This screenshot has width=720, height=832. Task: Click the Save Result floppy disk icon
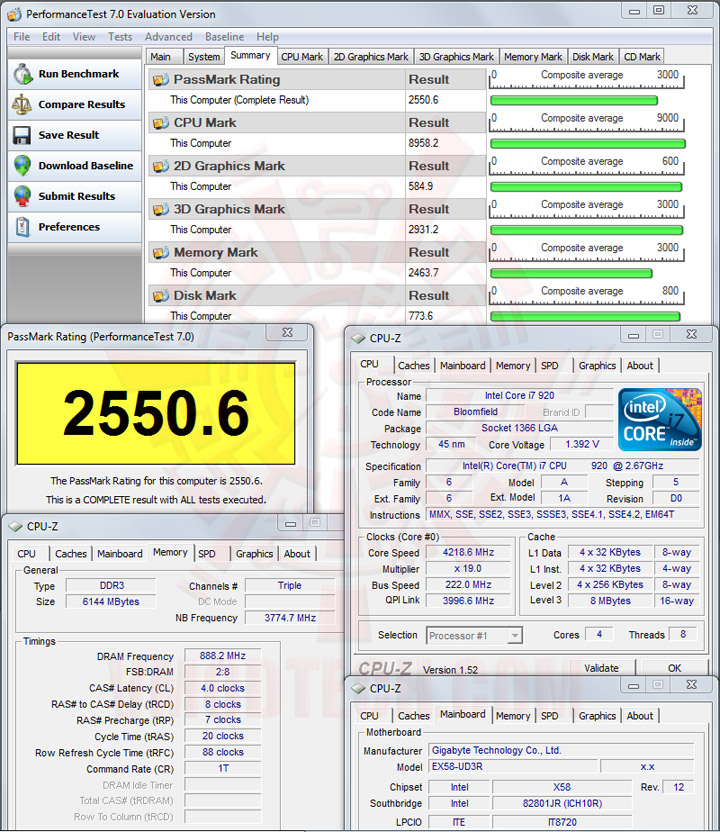coord(22,135)
